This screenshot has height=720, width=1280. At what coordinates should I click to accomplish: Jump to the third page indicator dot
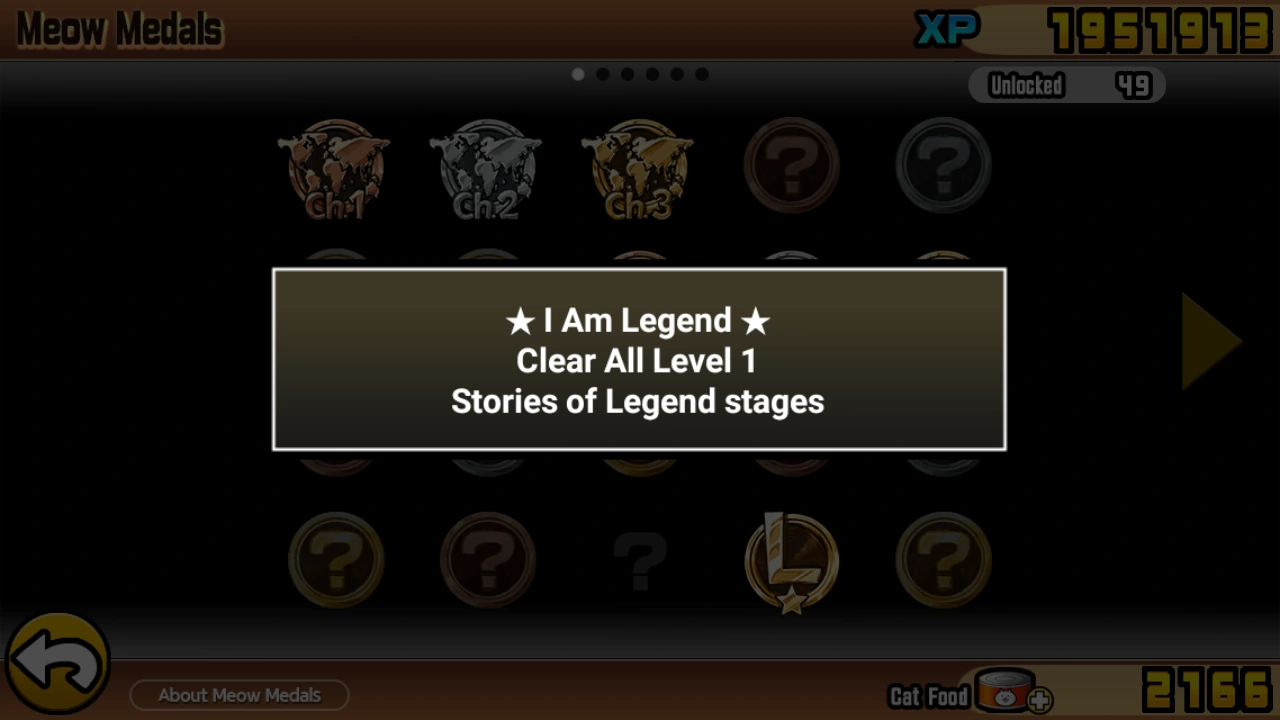click(x=627, y=74)
